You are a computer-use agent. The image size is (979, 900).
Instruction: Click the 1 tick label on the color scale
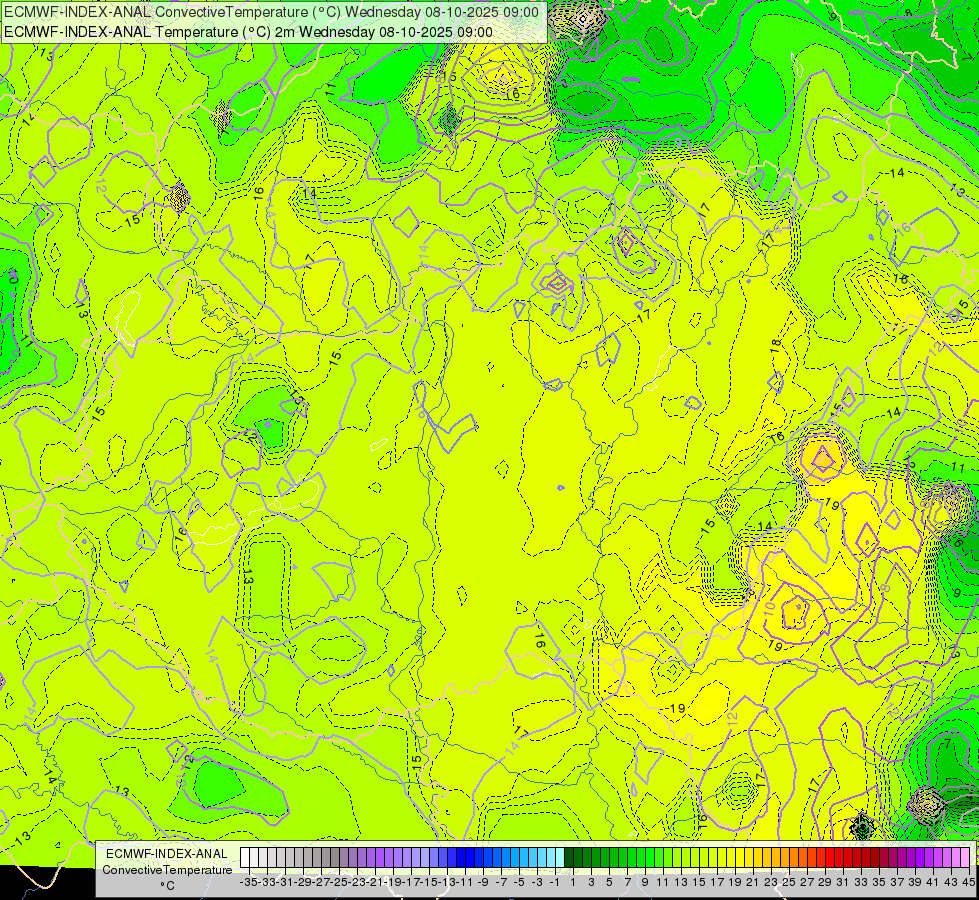pyautogui.click(x=573, y=883)
